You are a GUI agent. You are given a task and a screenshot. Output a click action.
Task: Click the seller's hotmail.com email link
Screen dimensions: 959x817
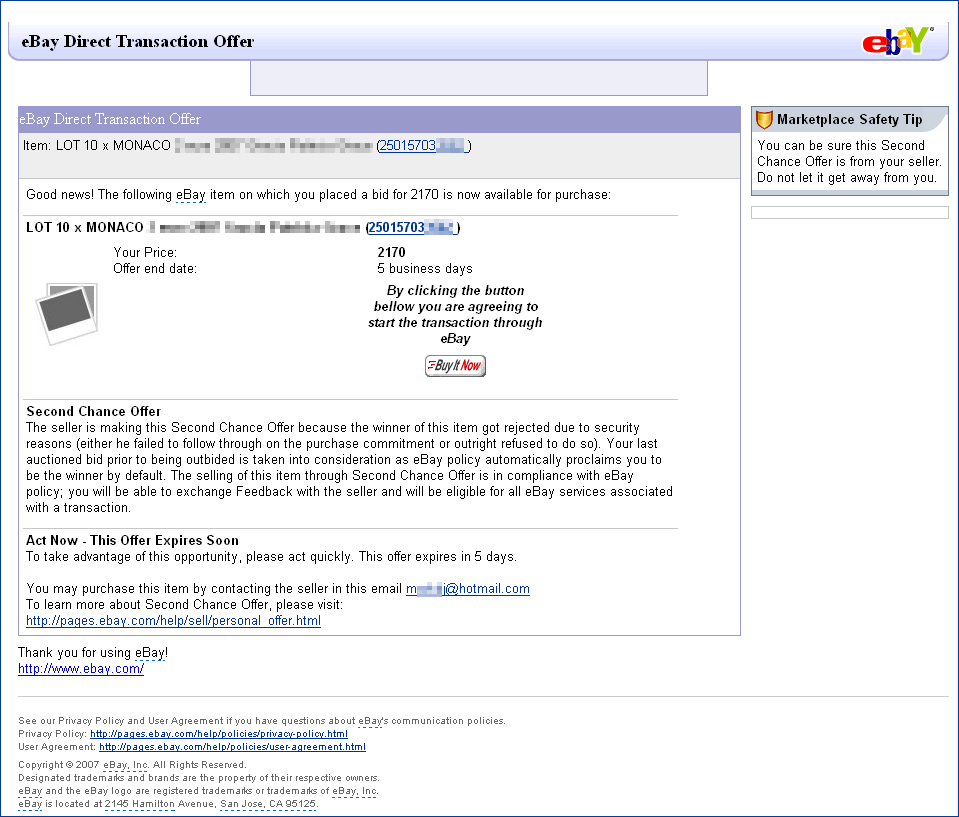pos(468,588)
